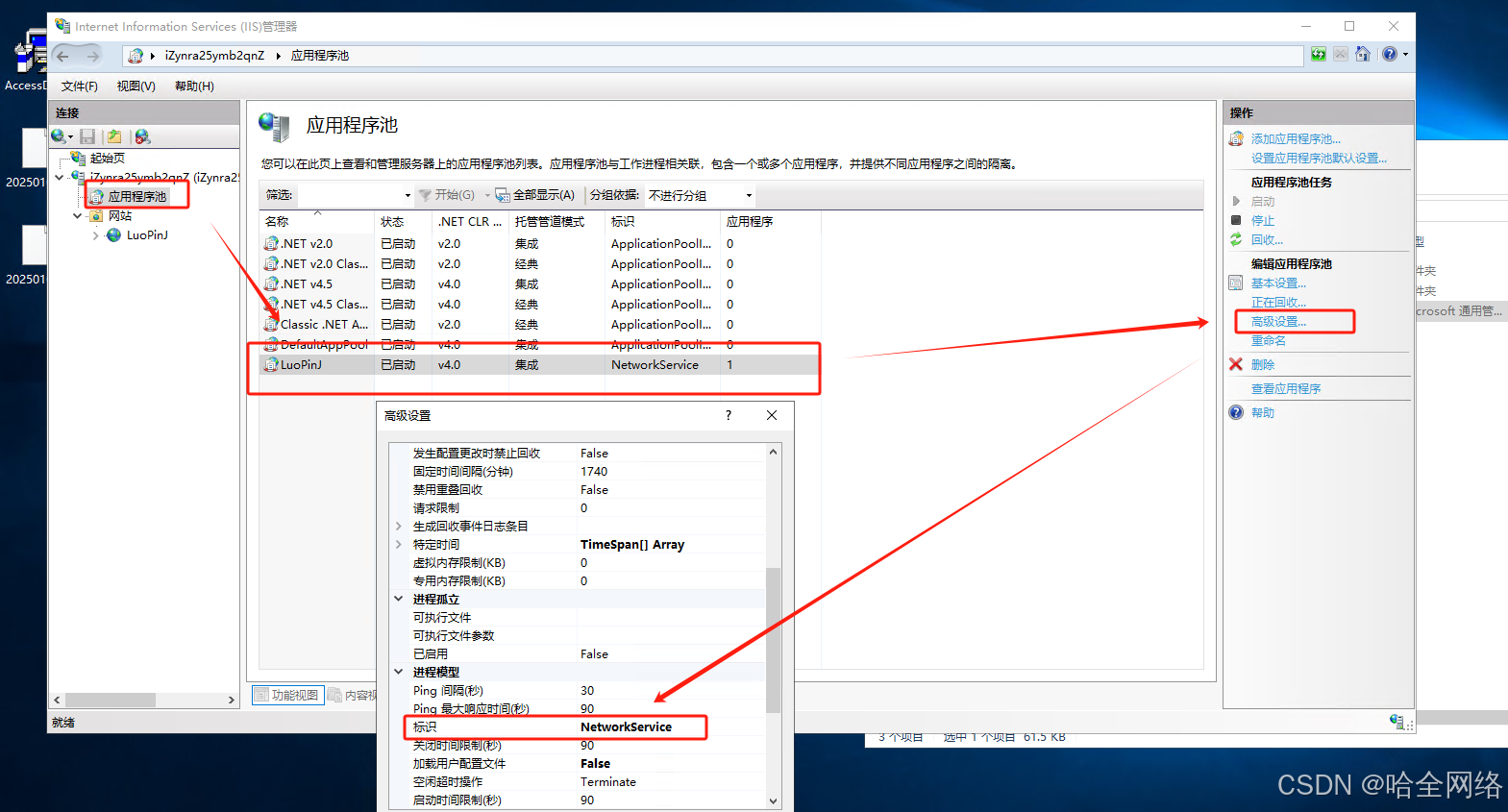Viewport: 1508px width, 812px height.
Task: Click the basic settings icon in Actions
Action: (1236, 283)
